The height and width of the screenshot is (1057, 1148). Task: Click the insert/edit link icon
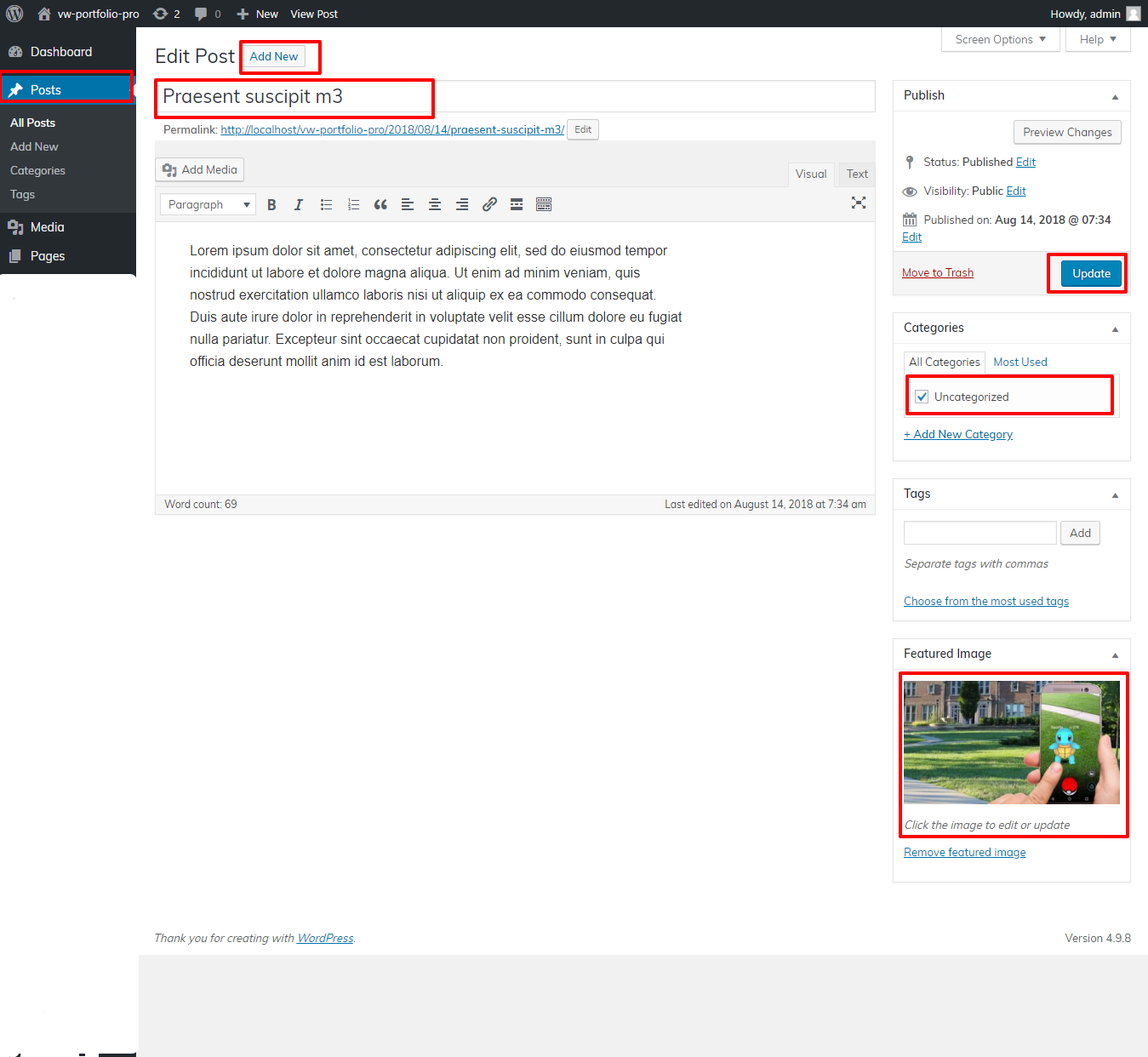(489, 205)
